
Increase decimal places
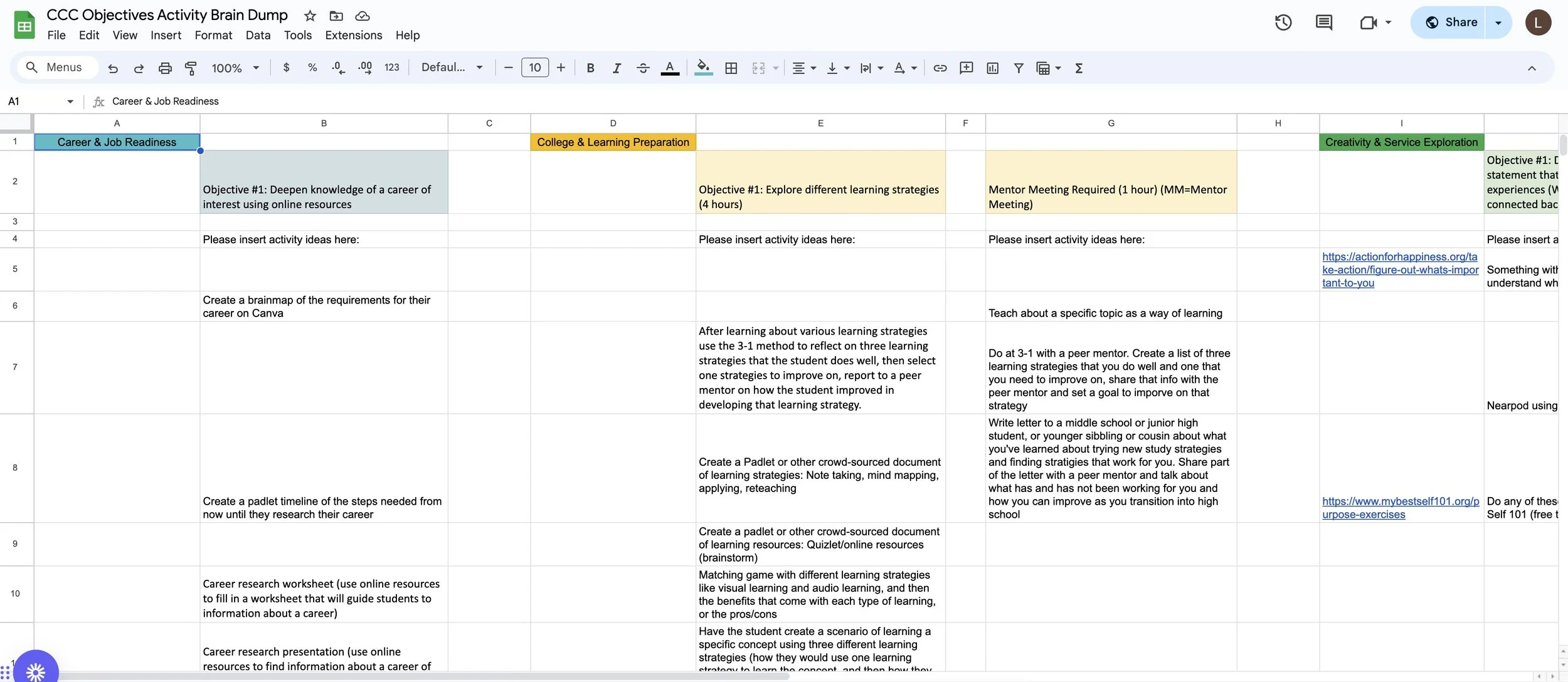click(365, 68)
